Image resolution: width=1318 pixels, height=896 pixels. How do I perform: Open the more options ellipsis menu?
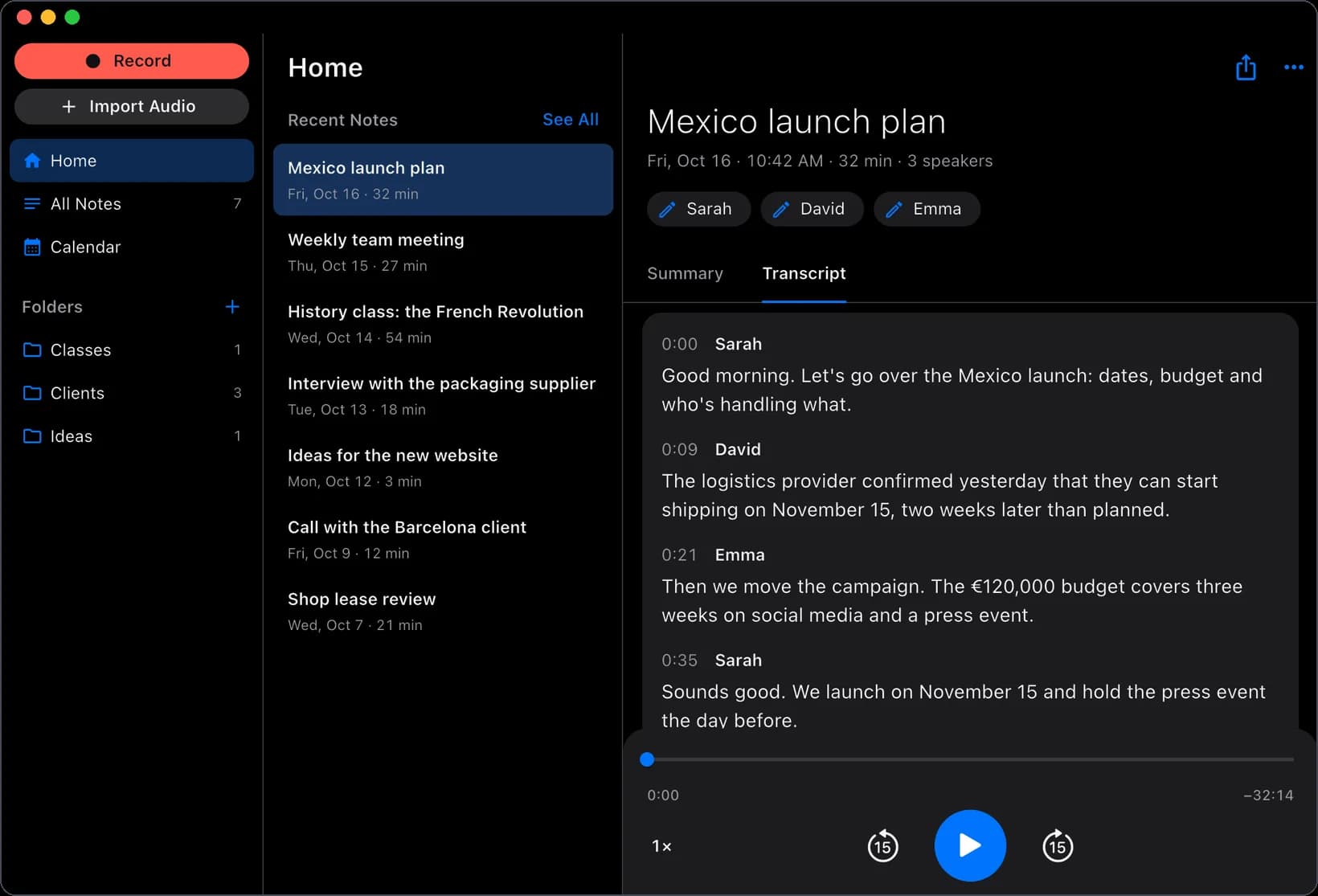click(x=1293, y=68)
